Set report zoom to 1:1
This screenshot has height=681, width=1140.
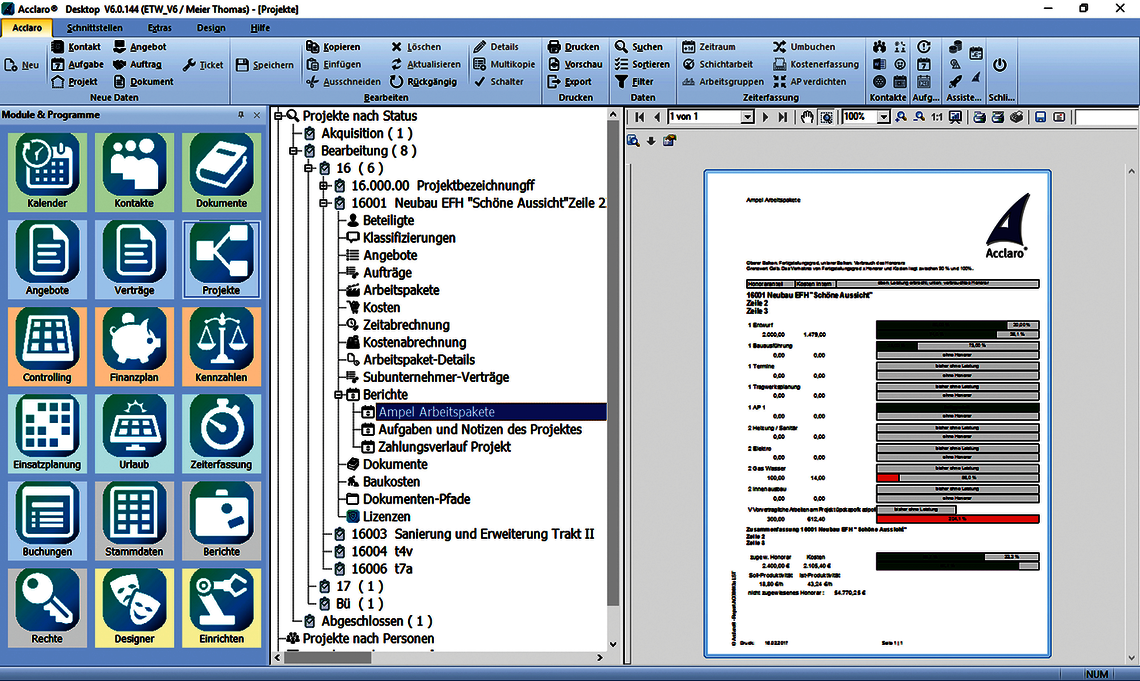[936, 117]
